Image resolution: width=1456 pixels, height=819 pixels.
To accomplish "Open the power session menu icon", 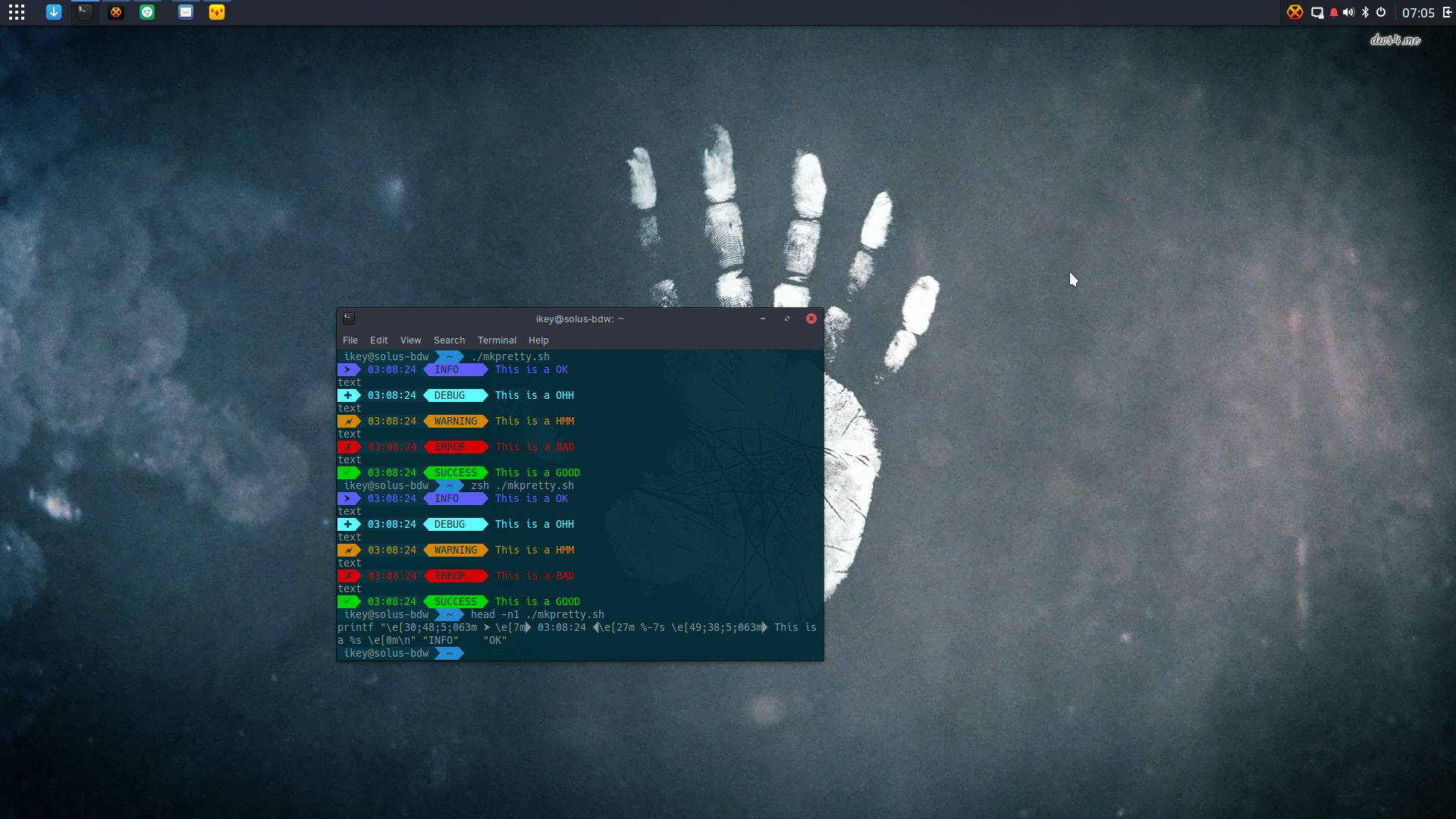I will pyautogui.click(x=1381, y=12).
